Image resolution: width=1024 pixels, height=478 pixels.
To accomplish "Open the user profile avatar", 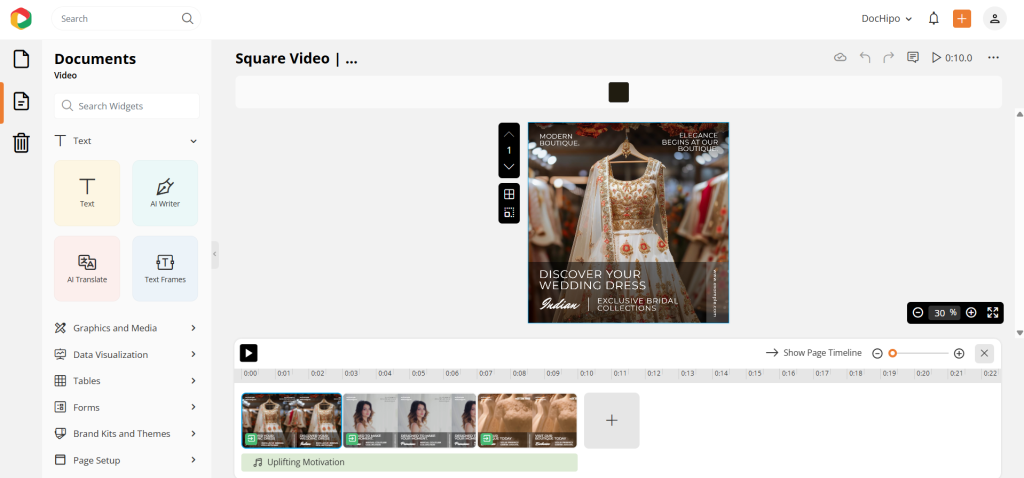I will (995, 18).
